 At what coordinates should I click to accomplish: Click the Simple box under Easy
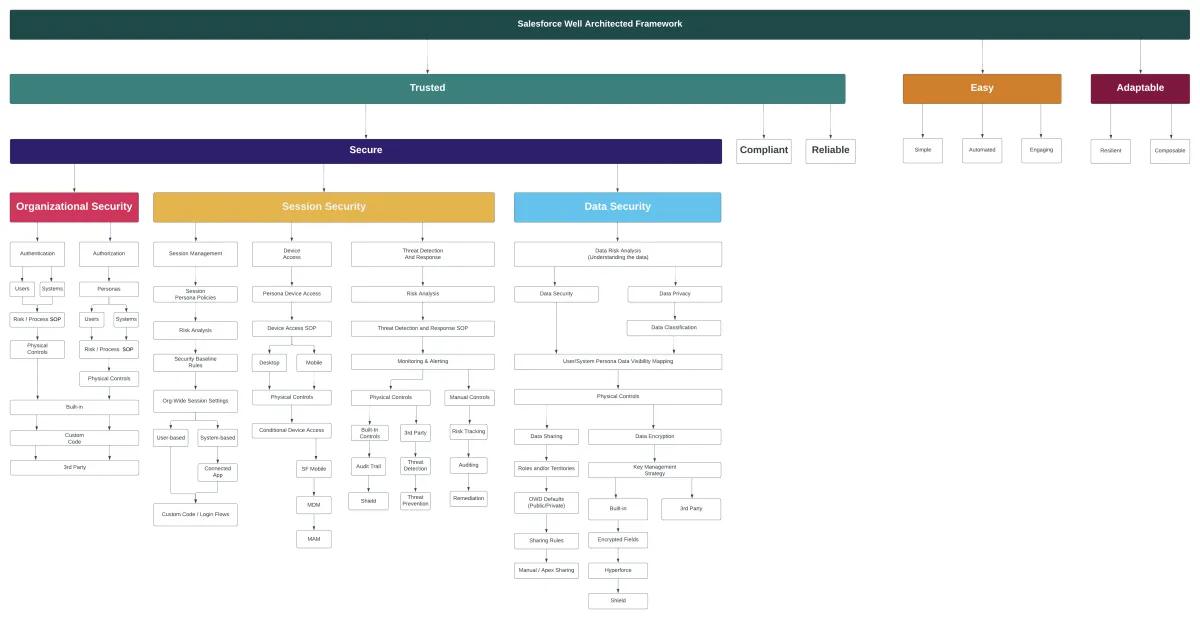[x=922, y=150]
